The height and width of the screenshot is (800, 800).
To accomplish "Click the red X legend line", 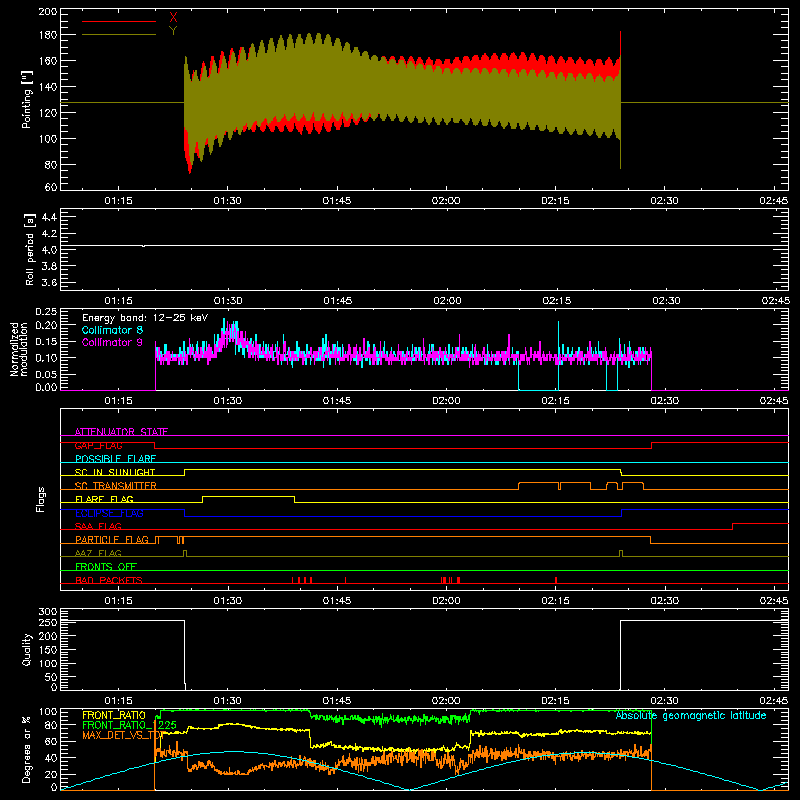I will click(118, 21).
